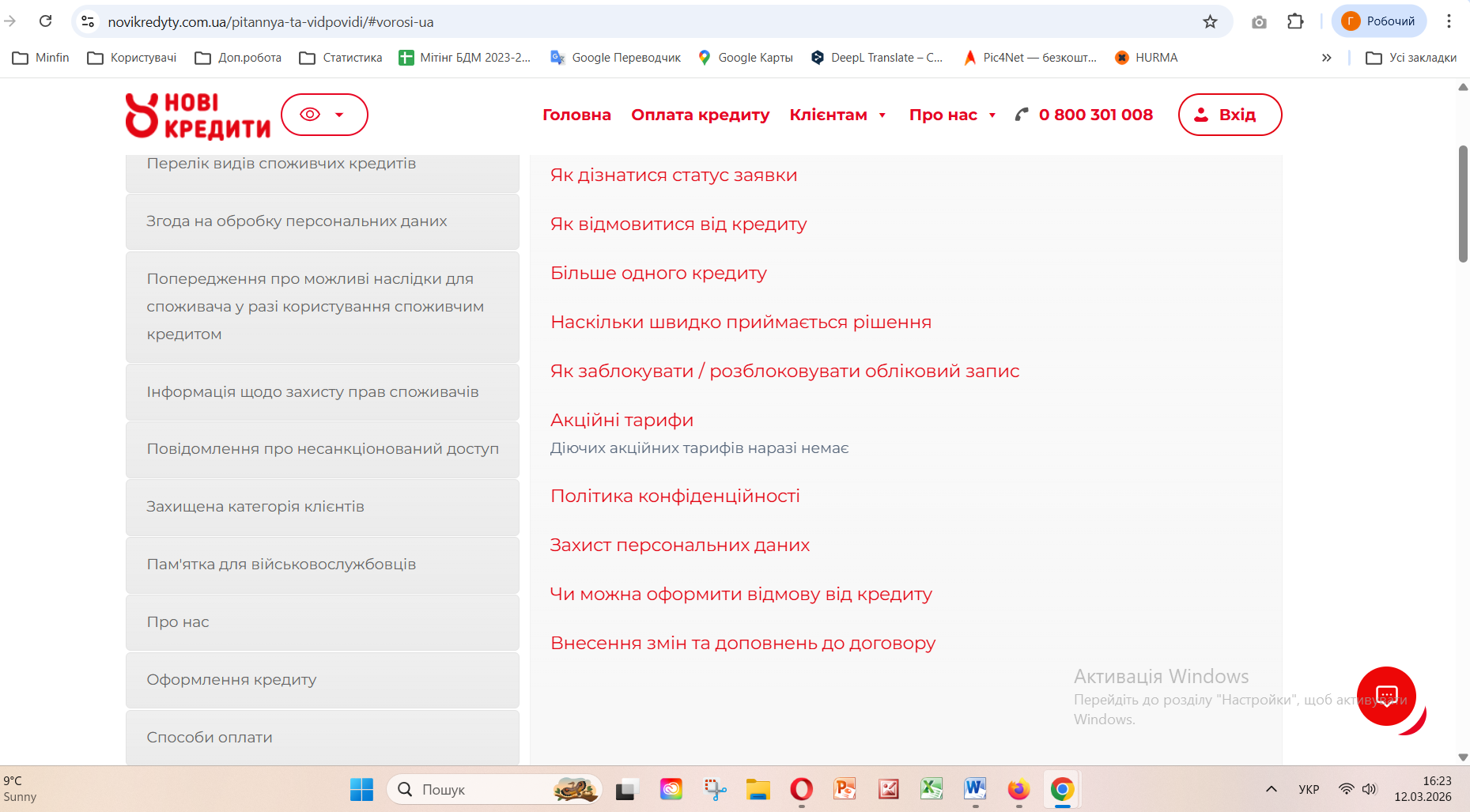The height and width of the screenshot is (812, 1470).
Task: Select the Згода на обробку персональних даних tab
Action: tap(323, 221)
